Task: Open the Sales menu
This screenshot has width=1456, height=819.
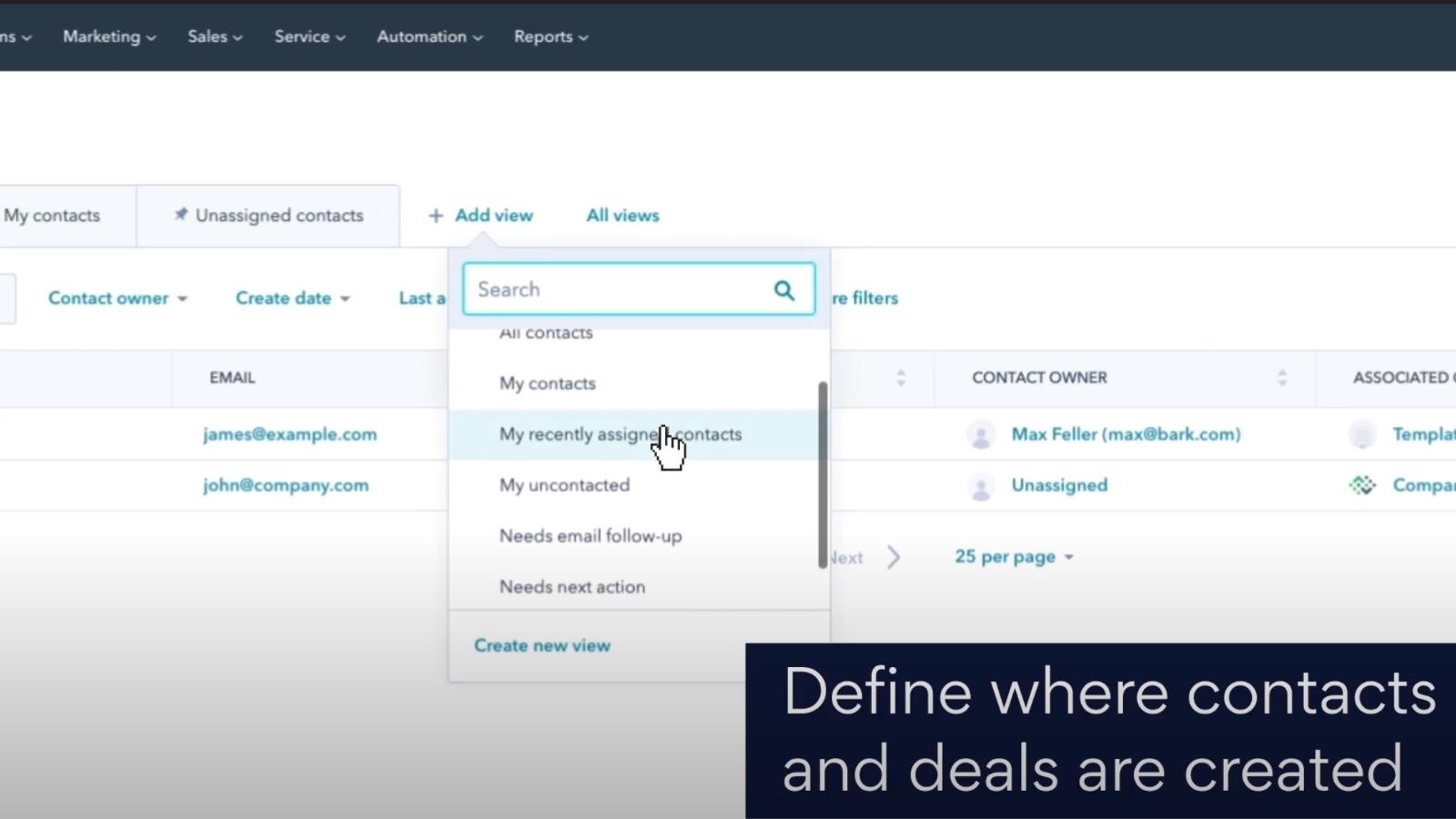Action: tap(213, 36)
